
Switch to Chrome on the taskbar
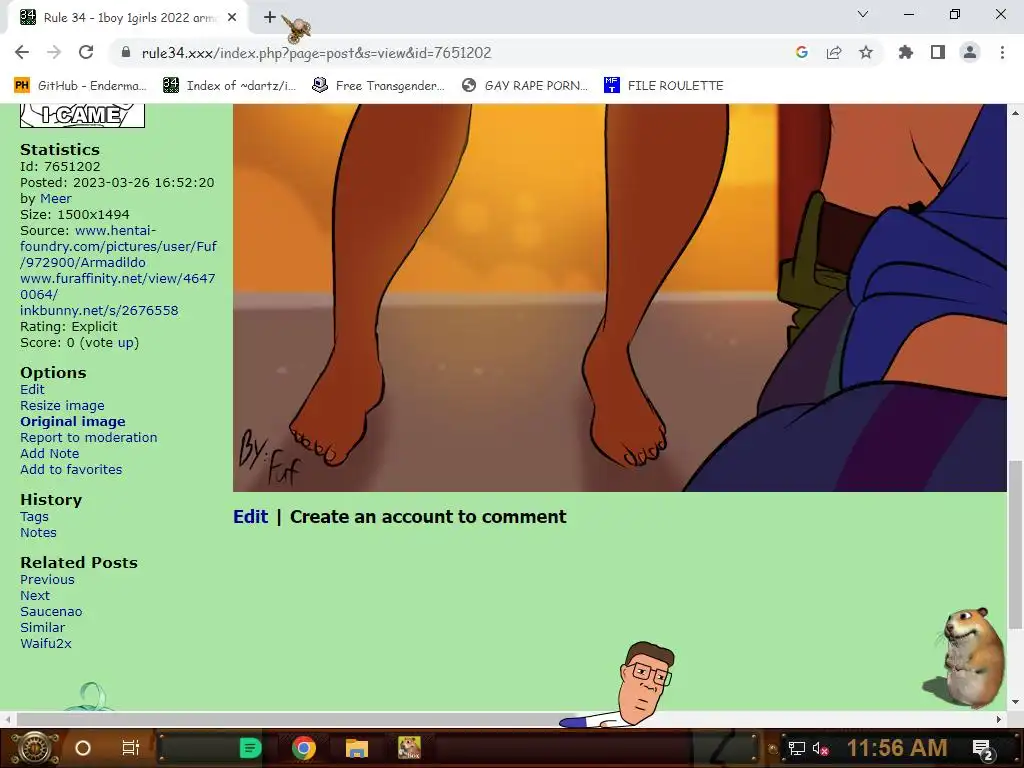click(x=304, y=748)
